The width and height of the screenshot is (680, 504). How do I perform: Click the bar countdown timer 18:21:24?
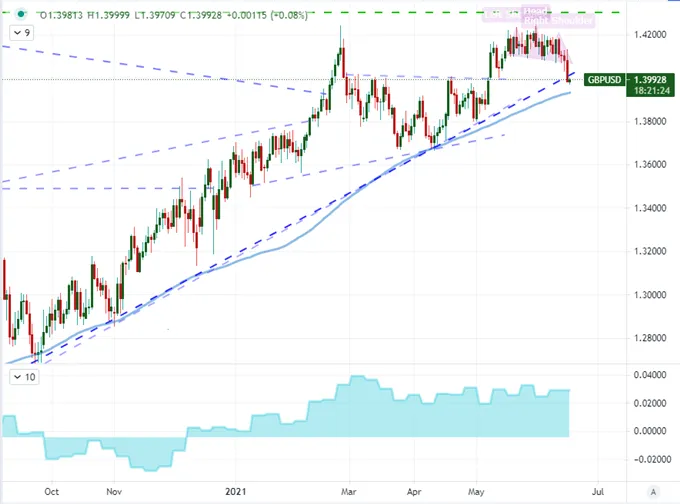(x=652, y=91)
